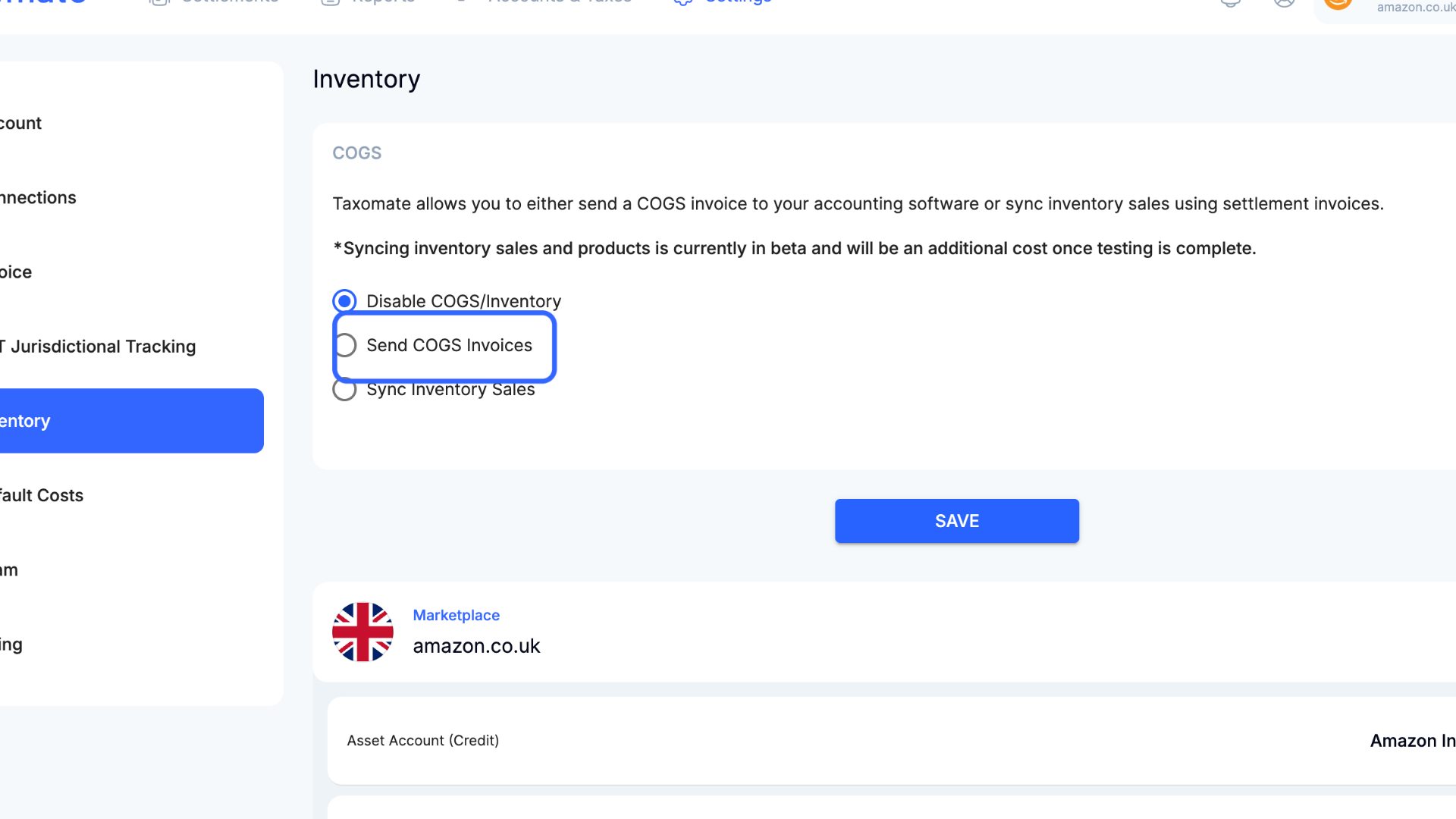Click the Taxomate logo
The height and width of the screenshot is (819, 1456).
(43, 2)
